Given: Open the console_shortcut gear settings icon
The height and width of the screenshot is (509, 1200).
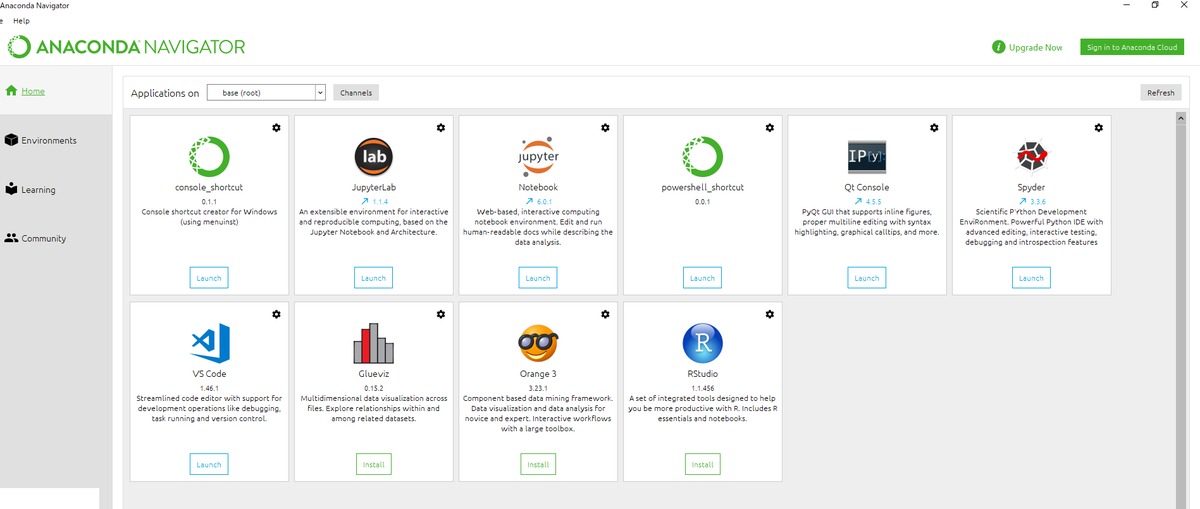Looking at the screenshot, I should (276, 128).
